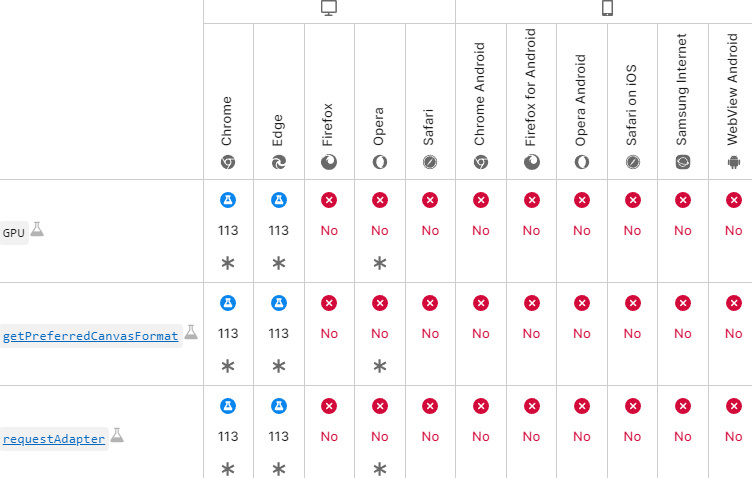The height and width of the screenshot is (478, 752).
Task: Expand Firefox No cell in GPU row
Action: click(329, 231)
